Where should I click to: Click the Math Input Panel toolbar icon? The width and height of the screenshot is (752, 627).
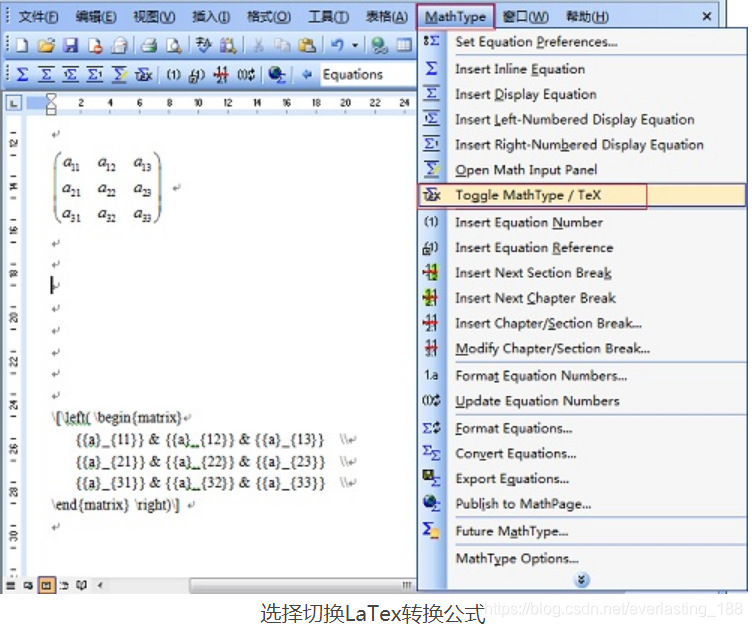tap(119, 75)
